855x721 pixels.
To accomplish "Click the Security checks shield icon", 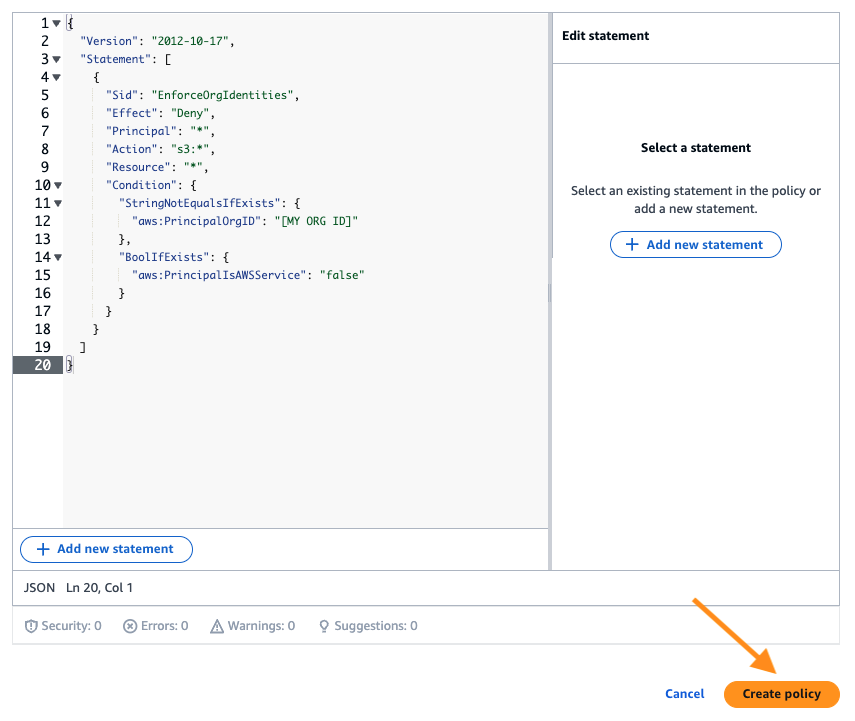I will click(31, 625).
